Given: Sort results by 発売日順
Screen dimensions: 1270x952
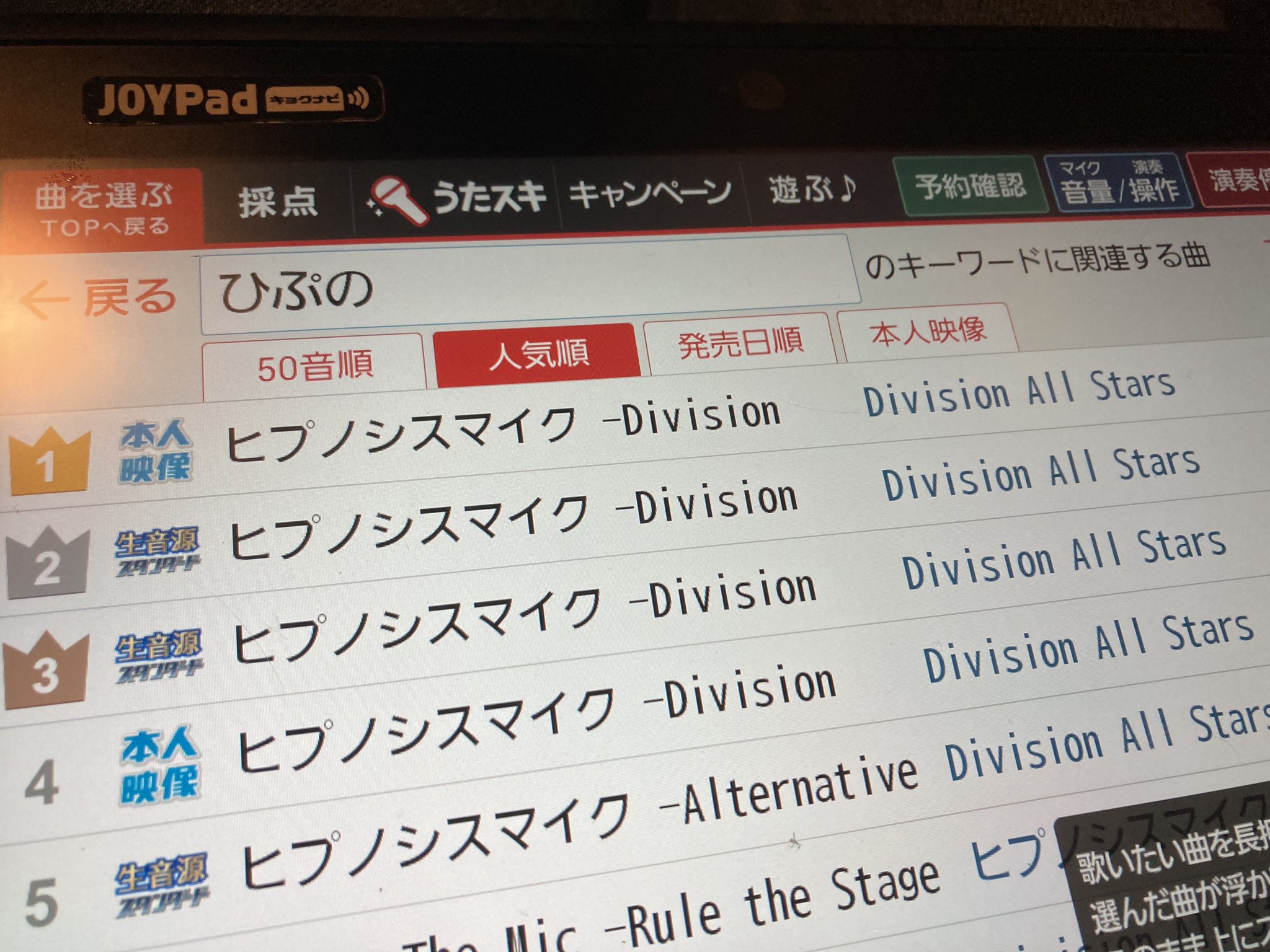Looking at the screenshot, I should [x=740, y=342].
